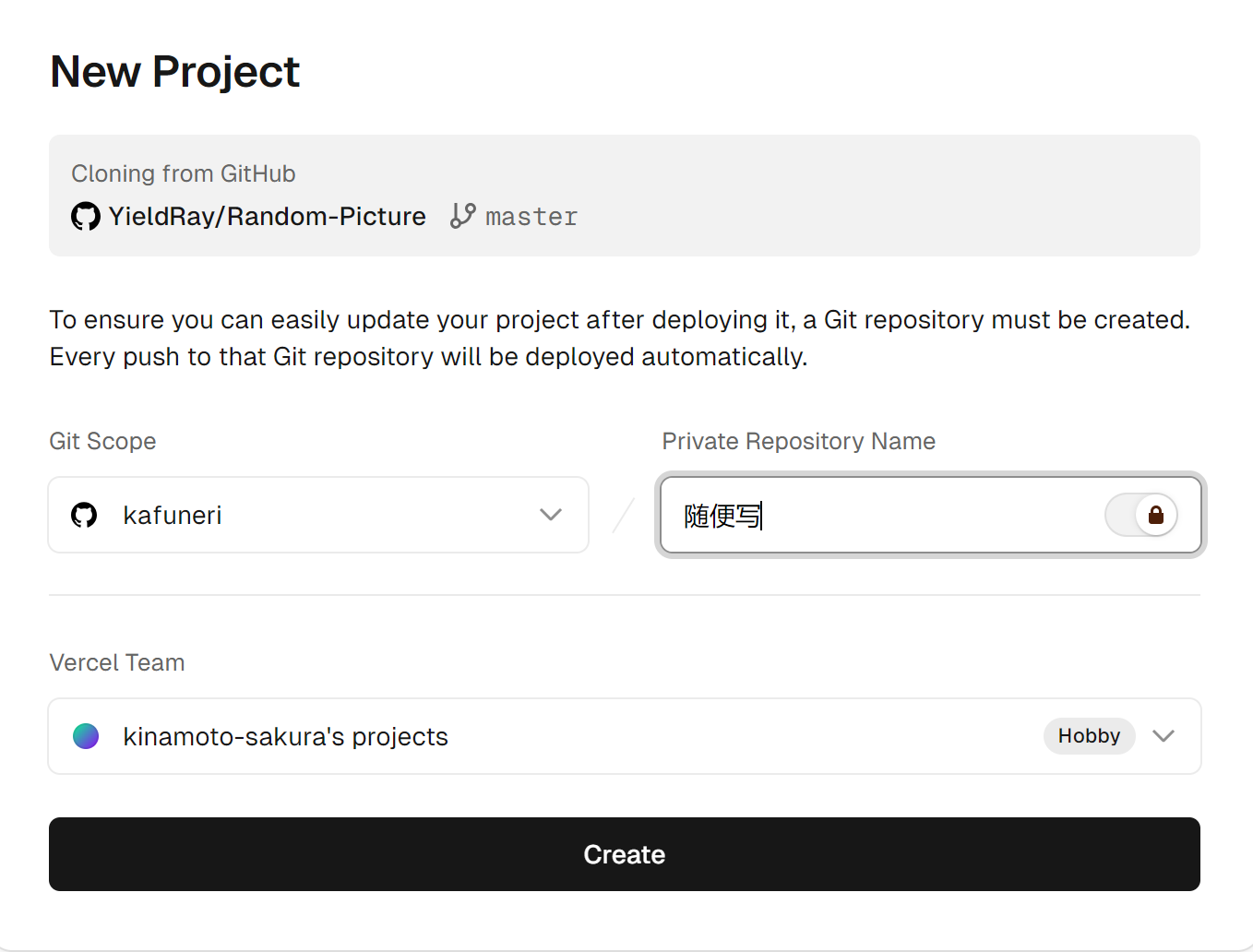This screenshot has width=1253, height=952.
Task: Open the kinamoto-sakura's projects team selector
Action: 554,736
